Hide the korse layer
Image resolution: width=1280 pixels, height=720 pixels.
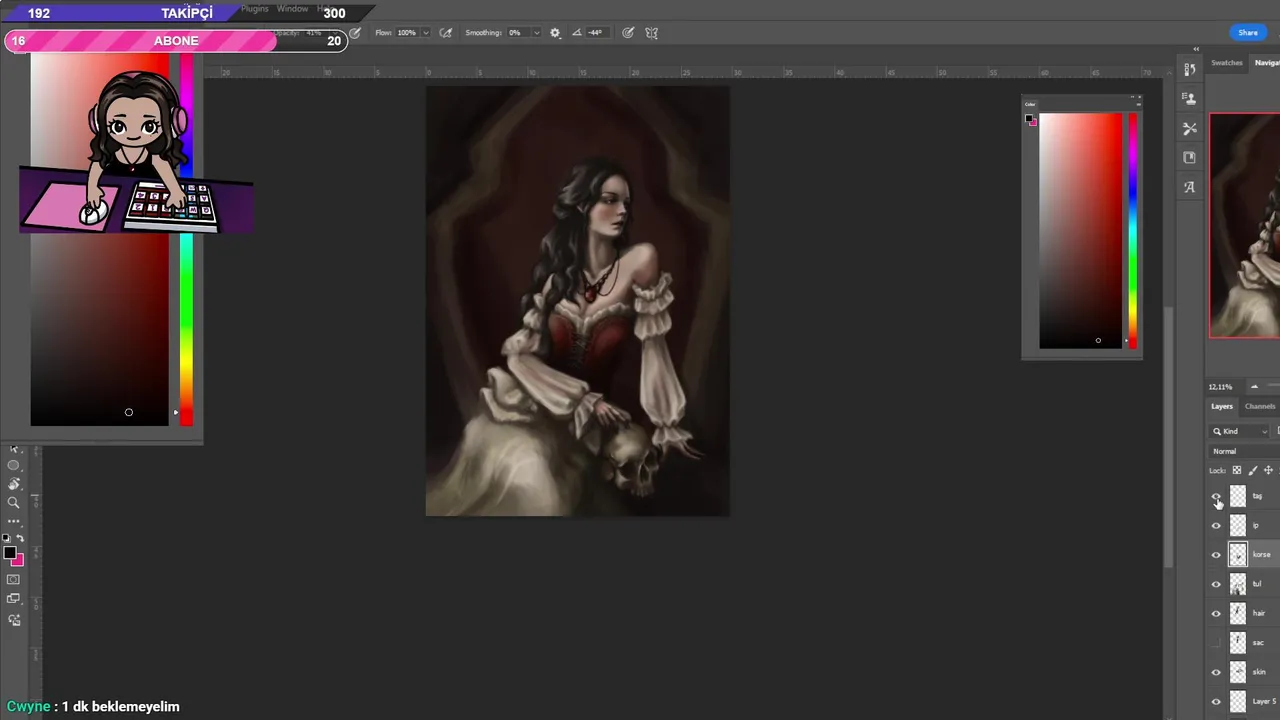tap(1216, 555)
